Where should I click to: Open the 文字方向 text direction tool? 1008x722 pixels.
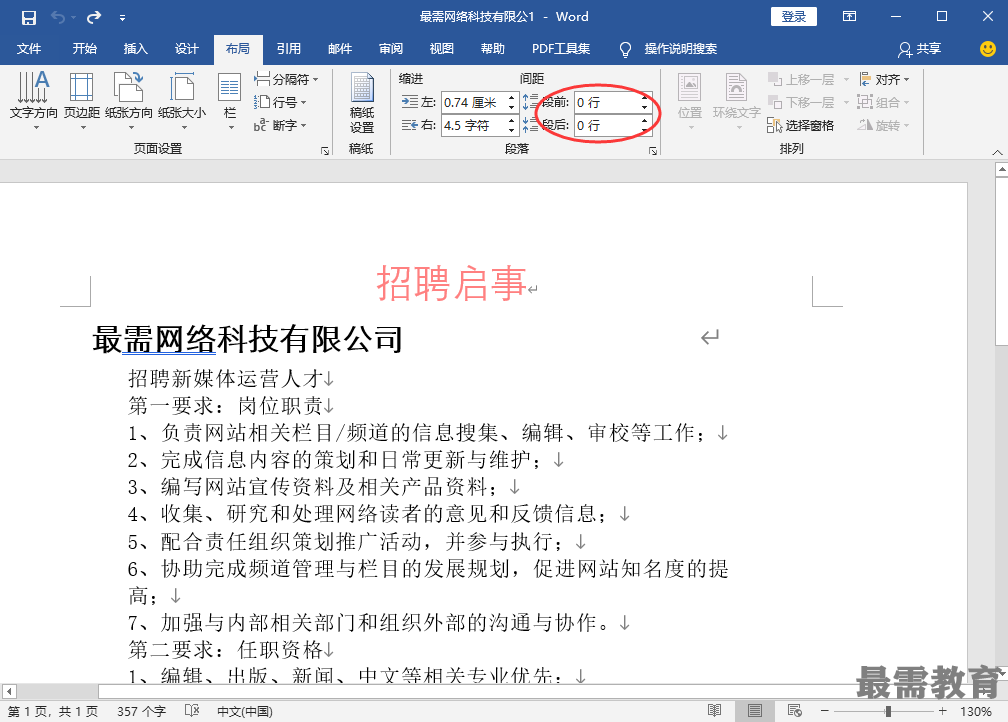click(33, 100)
